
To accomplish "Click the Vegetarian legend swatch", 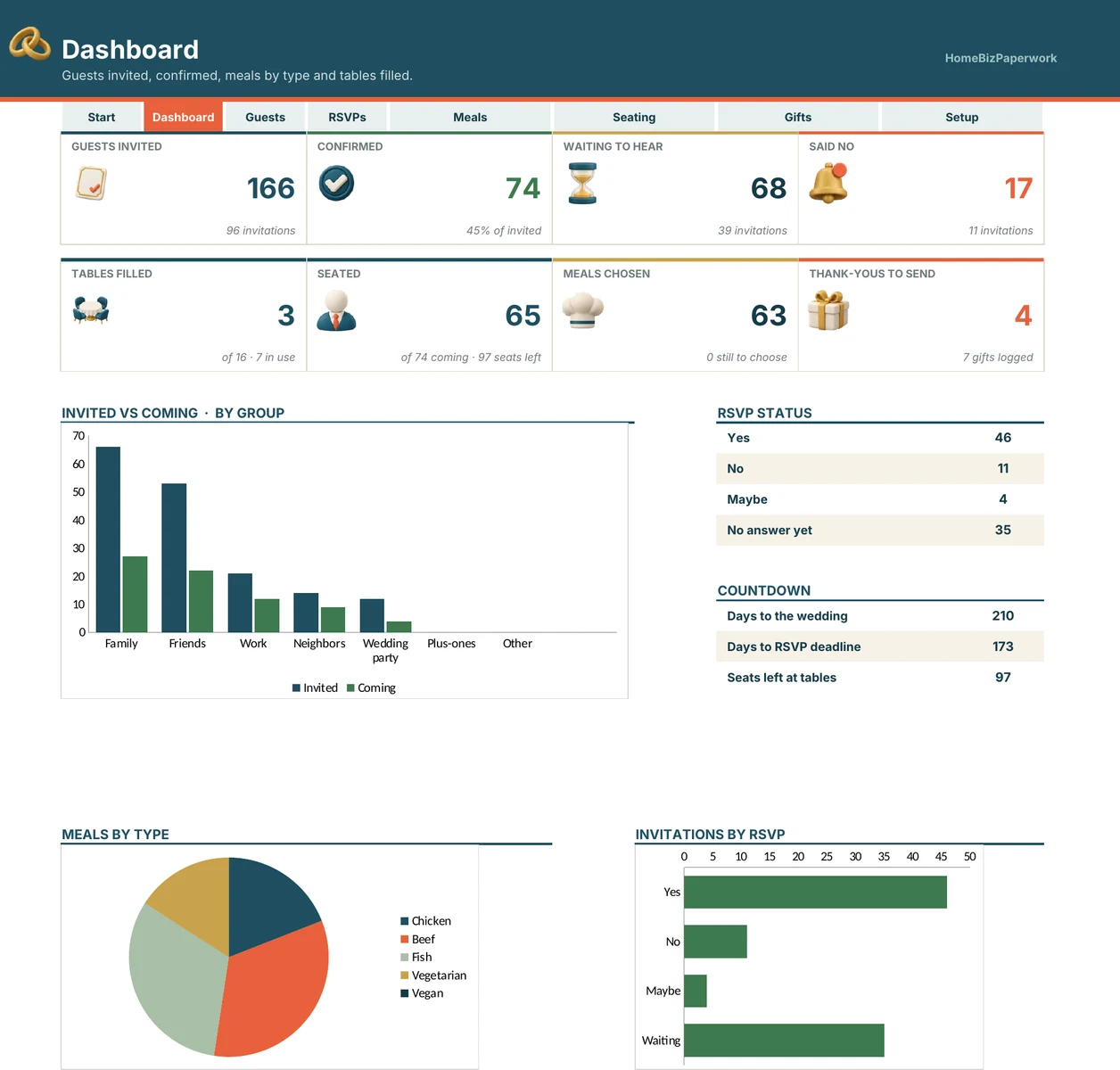I will point(404,975).
